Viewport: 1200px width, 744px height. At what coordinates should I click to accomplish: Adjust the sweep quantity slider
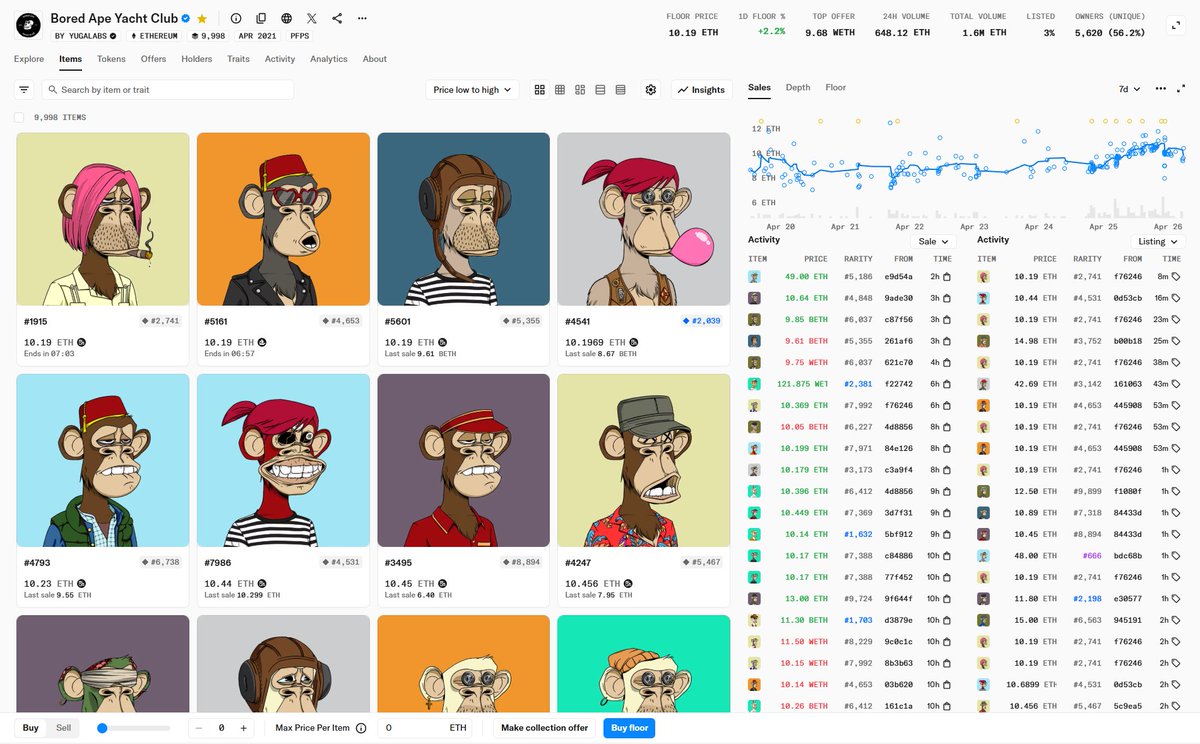(102, 728)
